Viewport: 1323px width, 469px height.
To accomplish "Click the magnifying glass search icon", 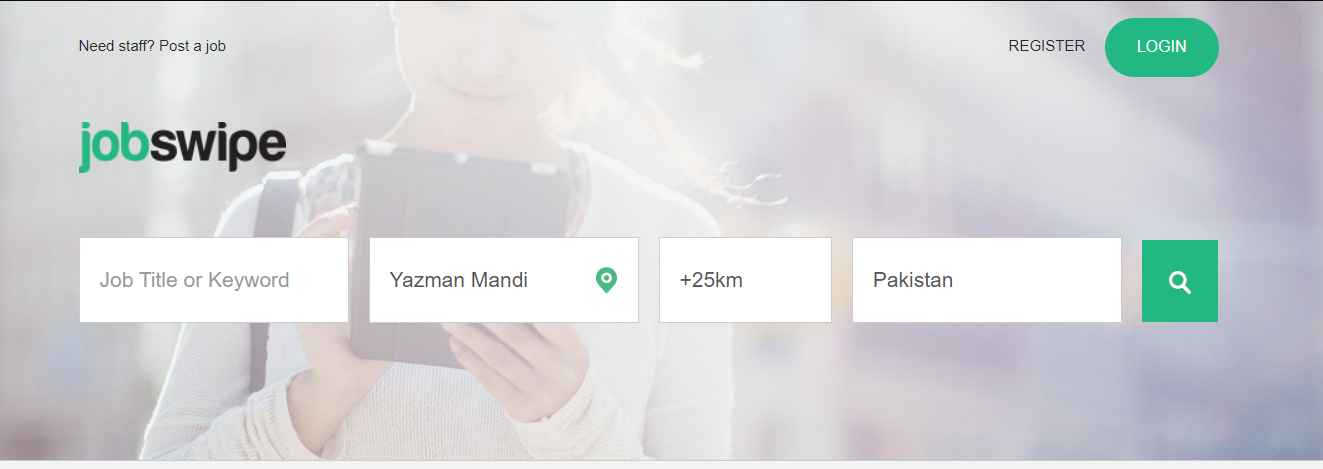I will tap(1180, 282).
